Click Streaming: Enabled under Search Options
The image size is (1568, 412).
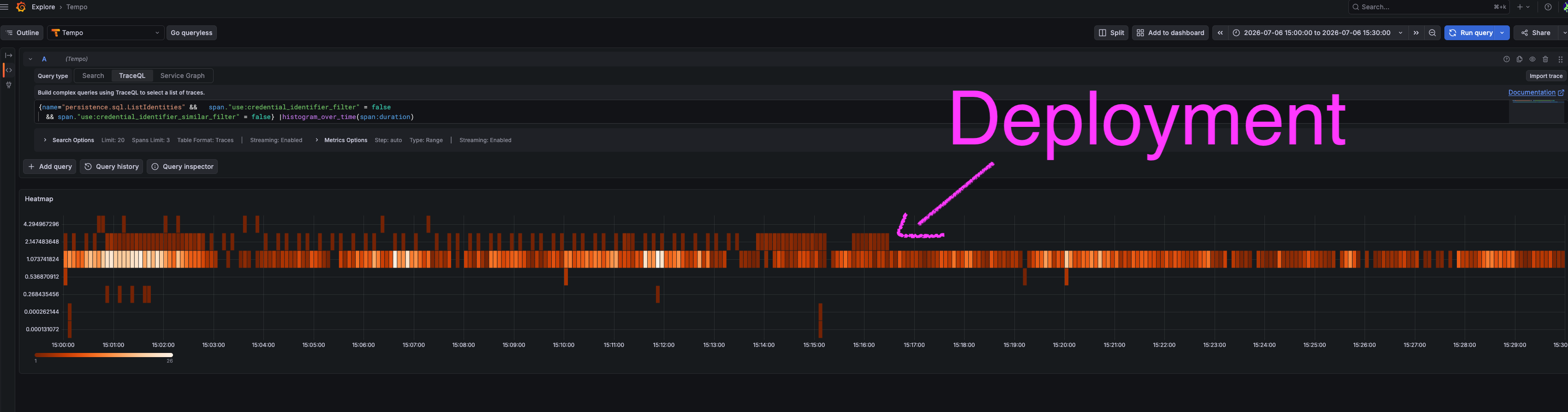[276, 140]
